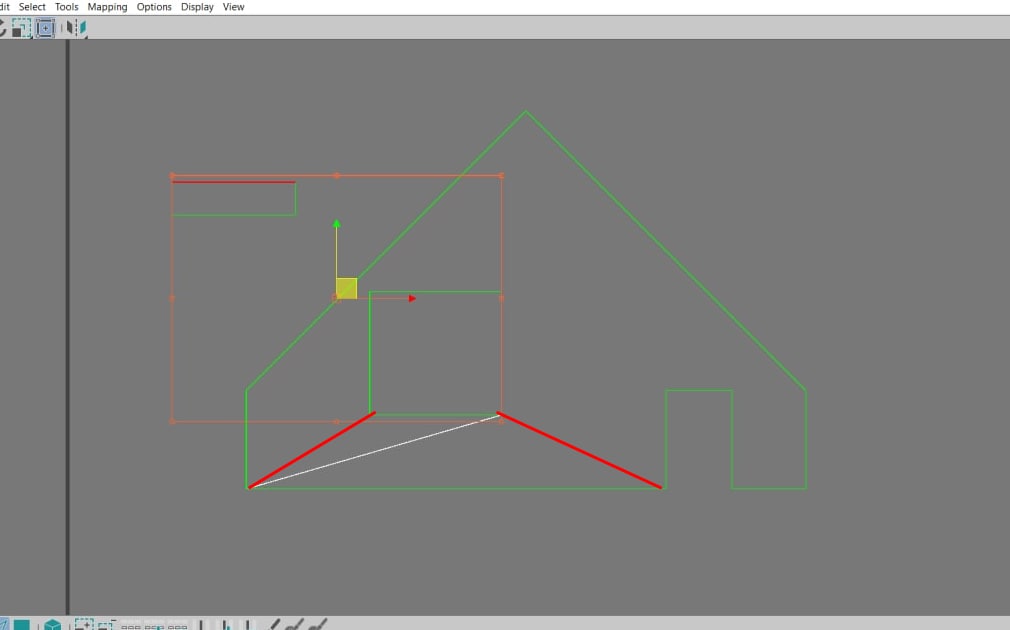The height and width of the screenshot is (630, 1010).
Task: Click the freeform gizmo top-middle handle
Action: (336, 175)
